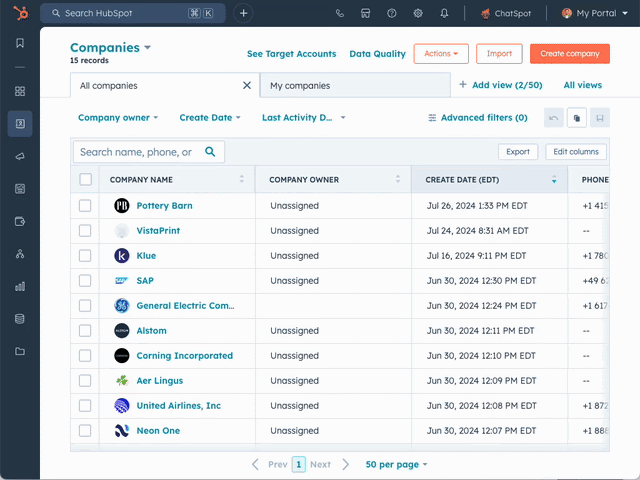Expand the Company owner filter dropdown
The image size is (640, 480).
click(x=118, y=118)
